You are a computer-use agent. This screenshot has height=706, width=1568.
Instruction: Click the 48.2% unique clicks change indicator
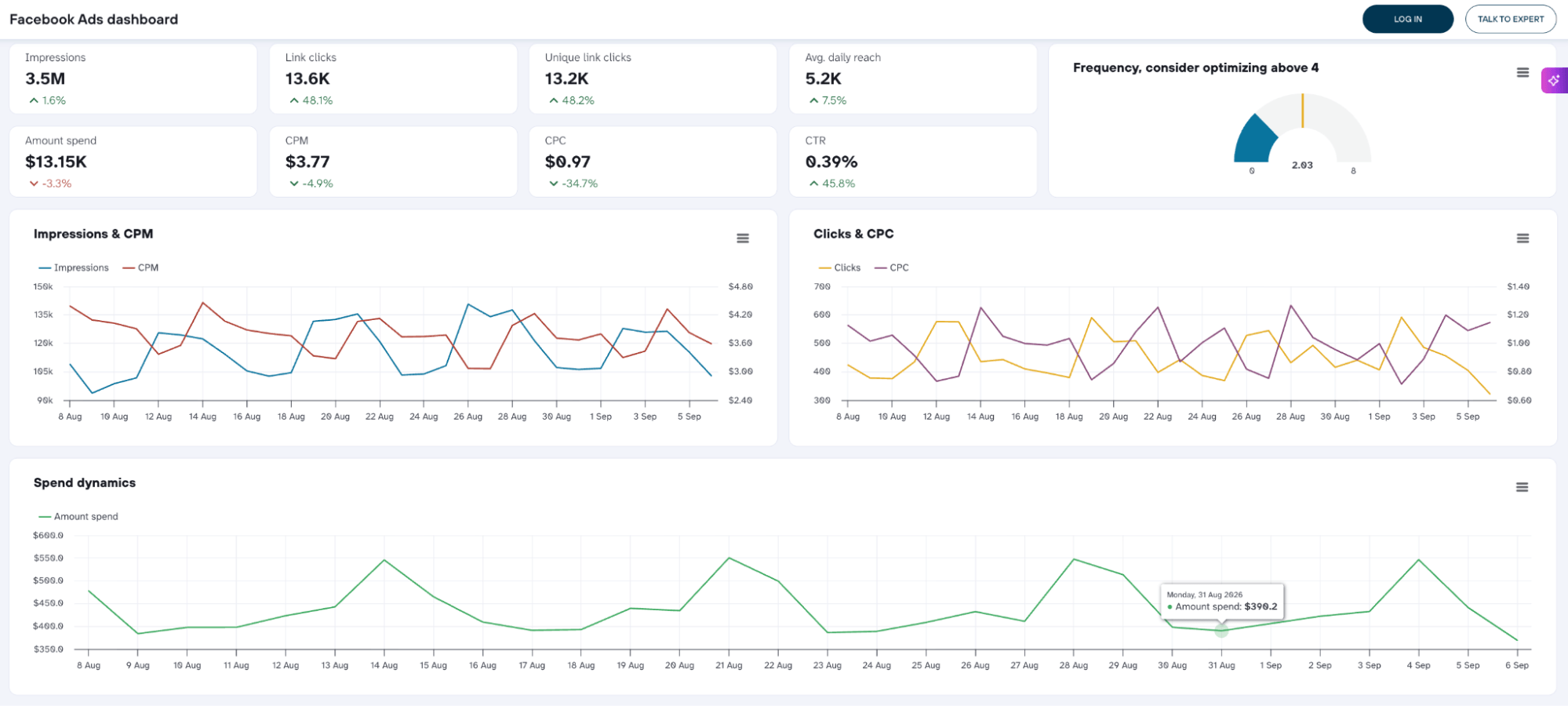click(x=571, y=100)
